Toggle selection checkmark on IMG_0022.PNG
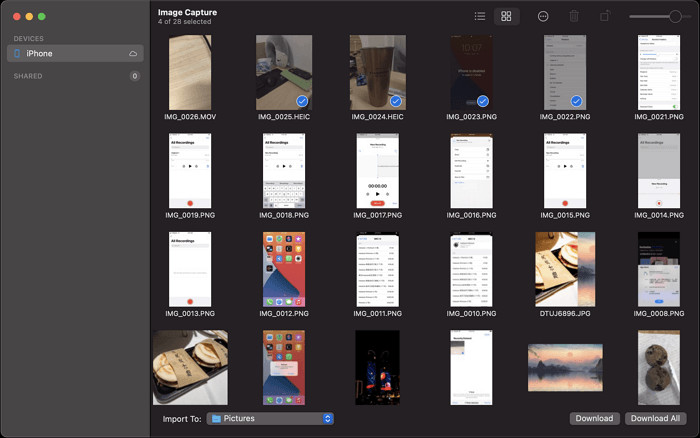 point(576,101)
